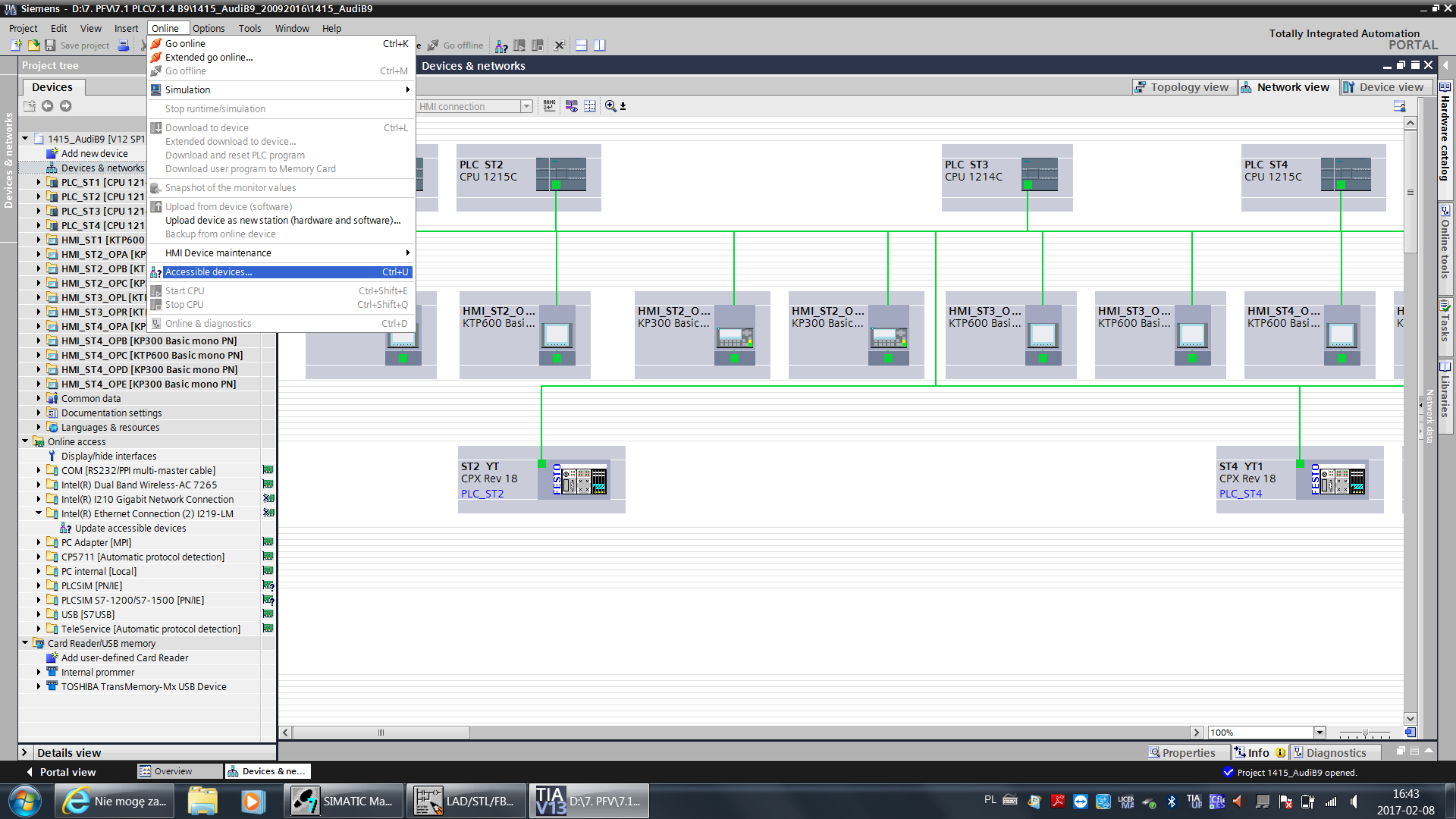Open the Hardware catalog side panel icon

click(1445, 86)
